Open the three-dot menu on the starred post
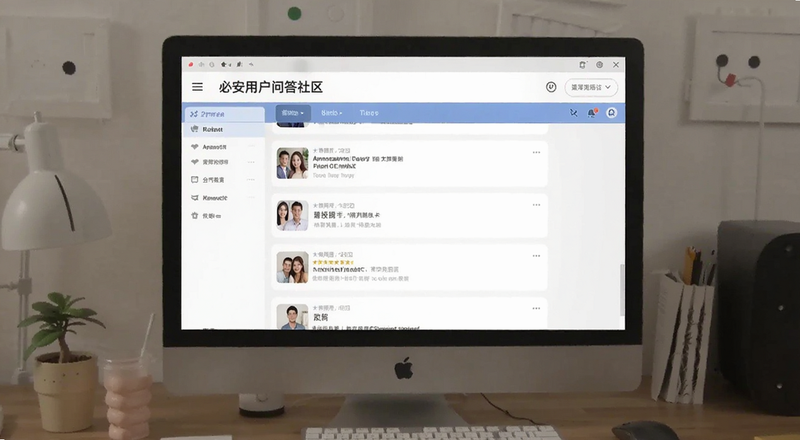Screen dimensions: 800x440 tap(536, 256)
